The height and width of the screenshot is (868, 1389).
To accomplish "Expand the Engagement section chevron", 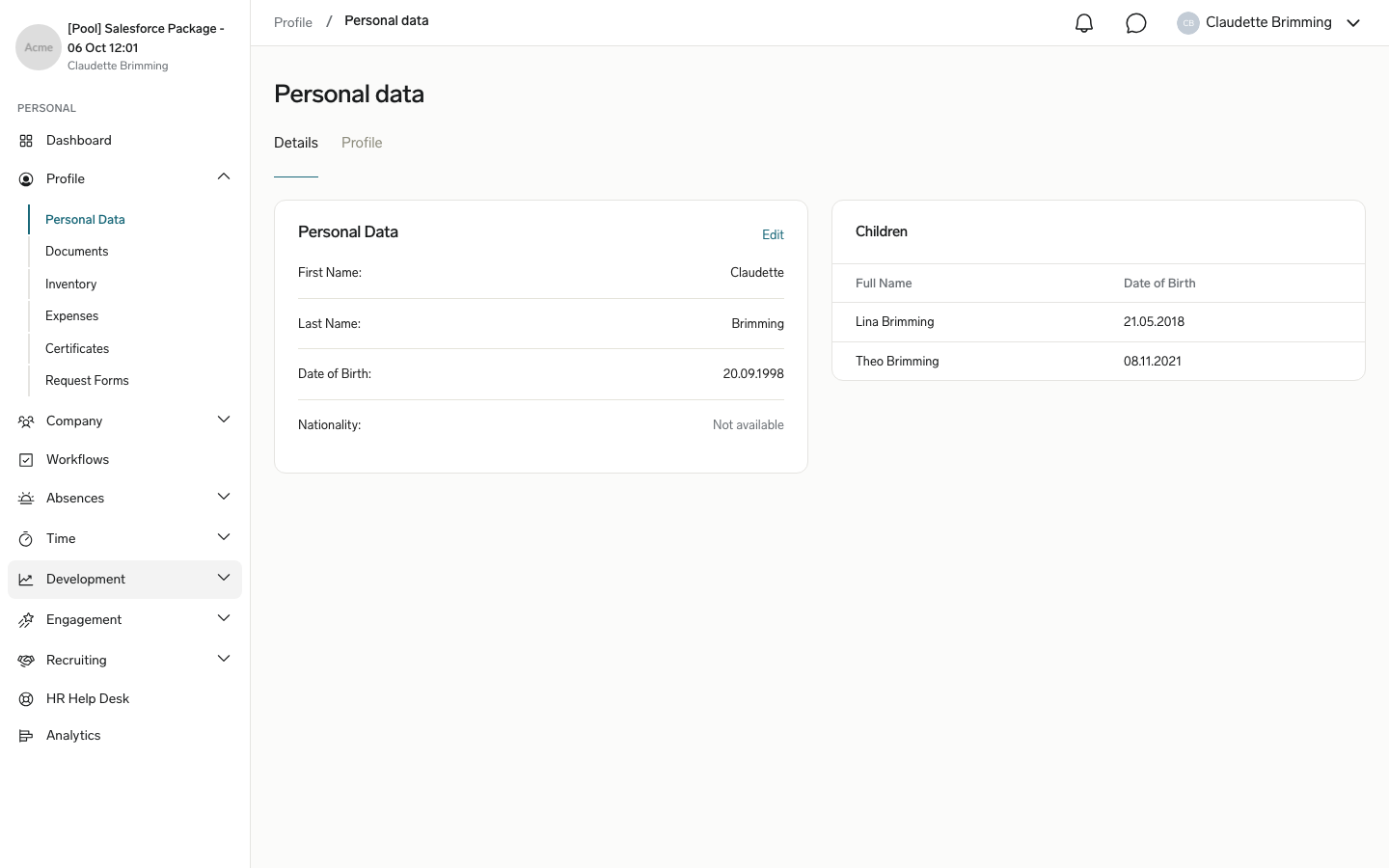I will 224,618.
